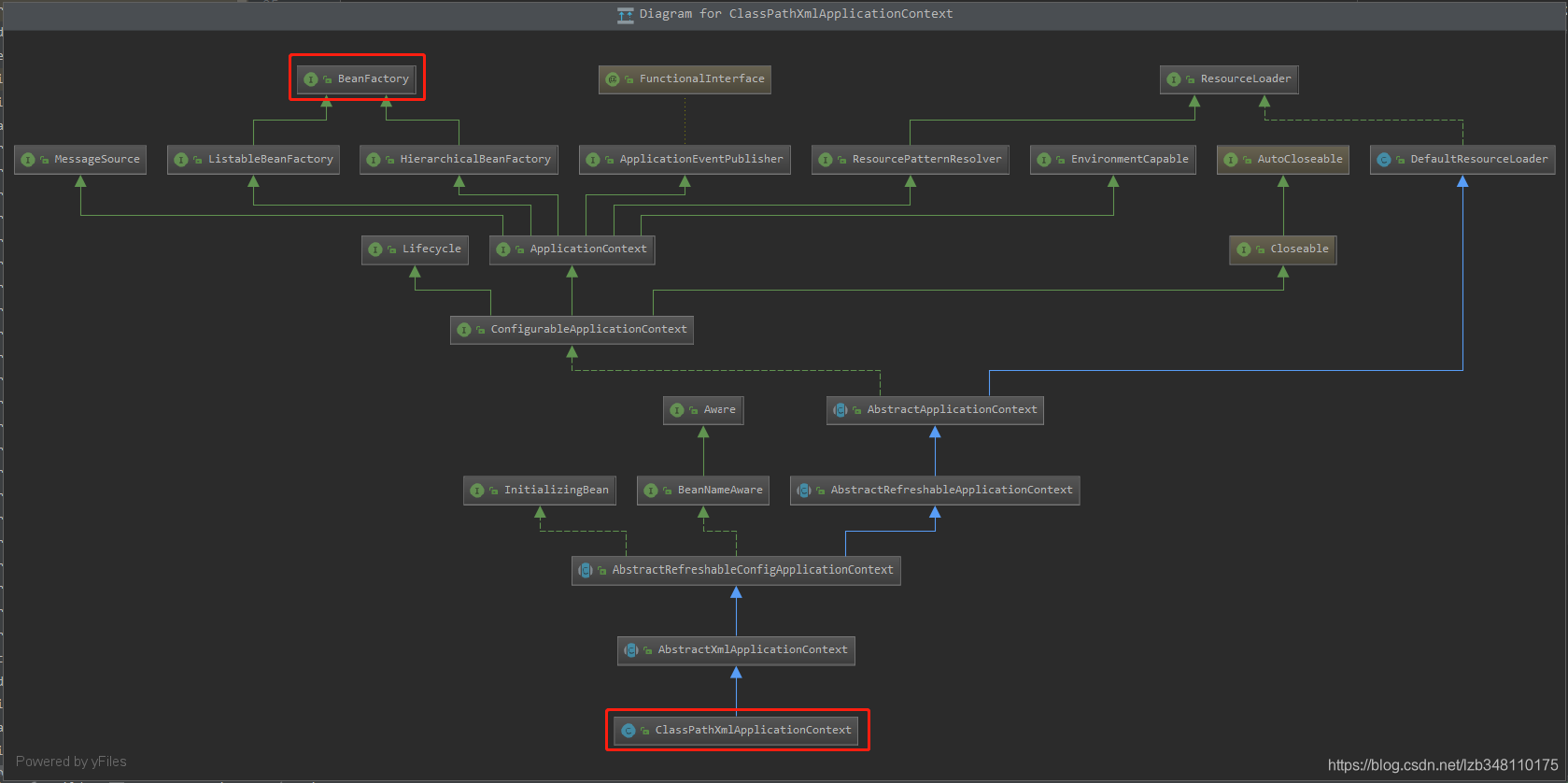Select the Lifecycle interface node
Viewport: 1568px width, 783px height.
pyautogui.click(x=415, y=249)
